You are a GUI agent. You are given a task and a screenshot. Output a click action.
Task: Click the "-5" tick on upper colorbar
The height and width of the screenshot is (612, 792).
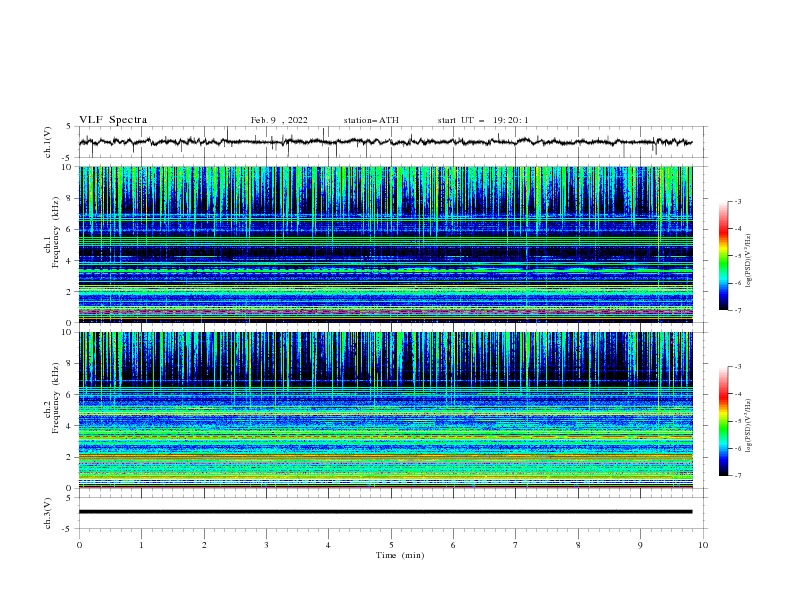[737, 256]
